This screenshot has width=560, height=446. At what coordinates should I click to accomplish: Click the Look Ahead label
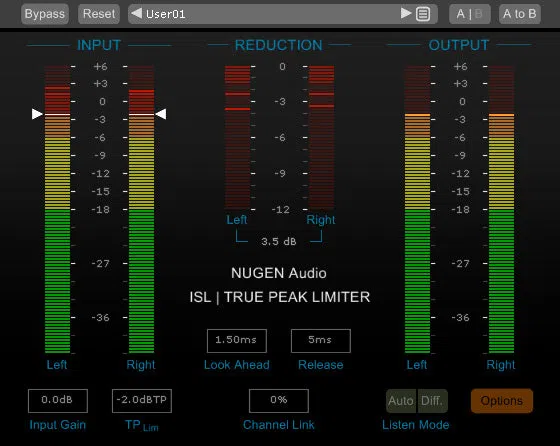[236, 365]
